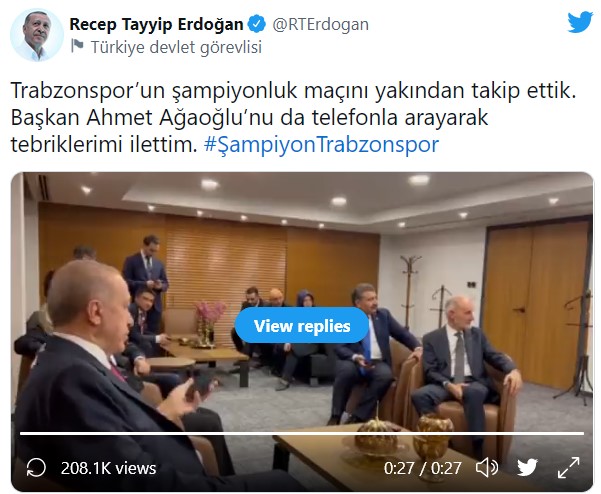Open tweet via Twitter bird icon in video bar

click(527, 468)
